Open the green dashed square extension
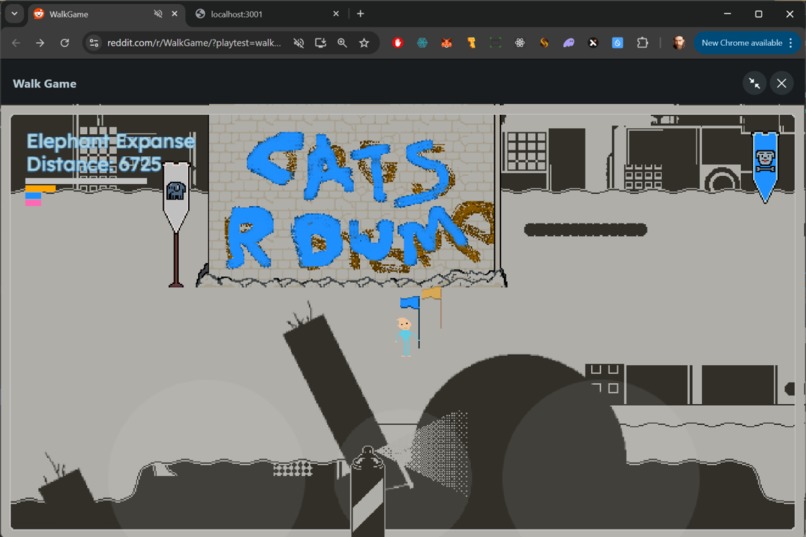This screenshot has height=537, width=806. click(495, 43)
